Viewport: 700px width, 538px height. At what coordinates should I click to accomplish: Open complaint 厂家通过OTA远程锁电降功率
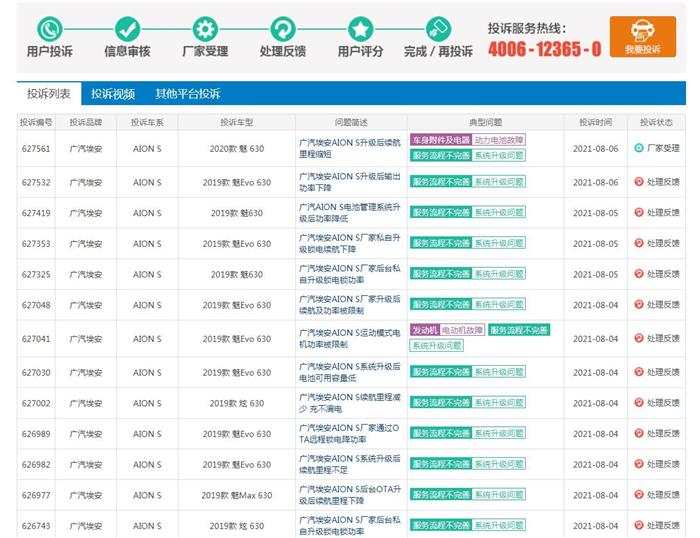[350, 434]
